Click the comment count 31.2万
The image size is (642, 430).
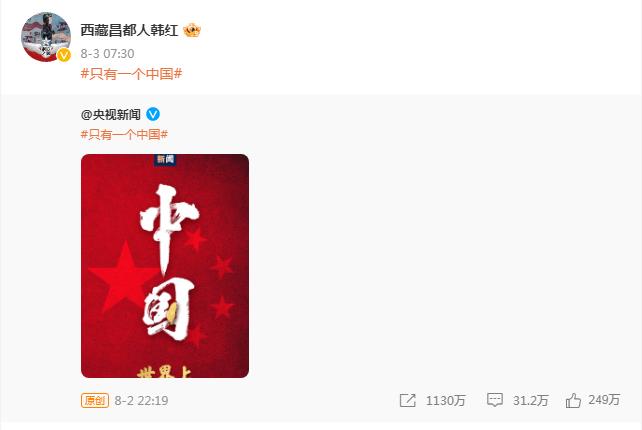click(x=531, y=401)
